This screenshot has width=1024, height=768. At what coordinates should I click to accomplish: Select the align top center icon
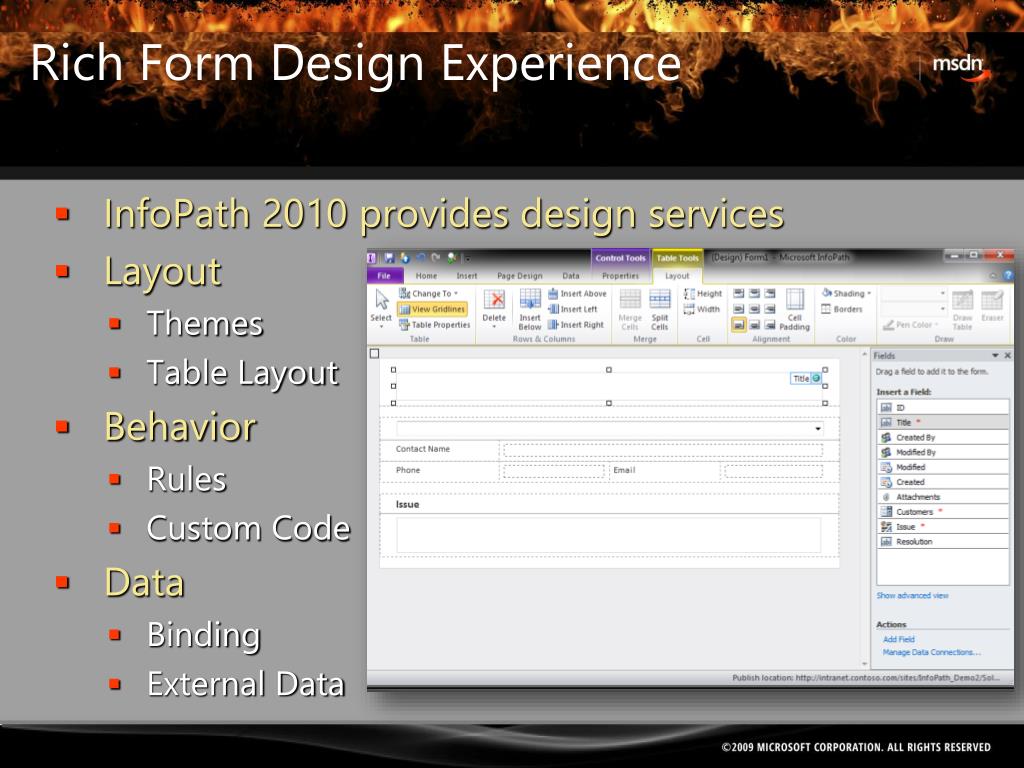click(754, 294)
